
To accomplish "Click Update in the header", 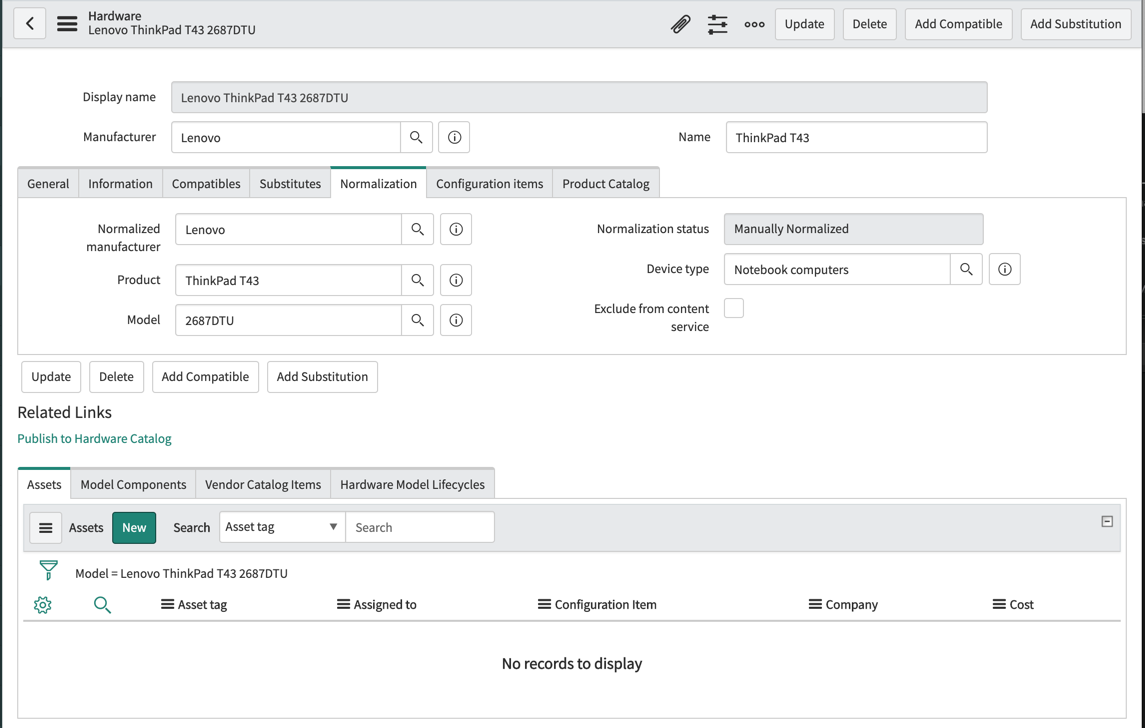I will tap(804, 24).
